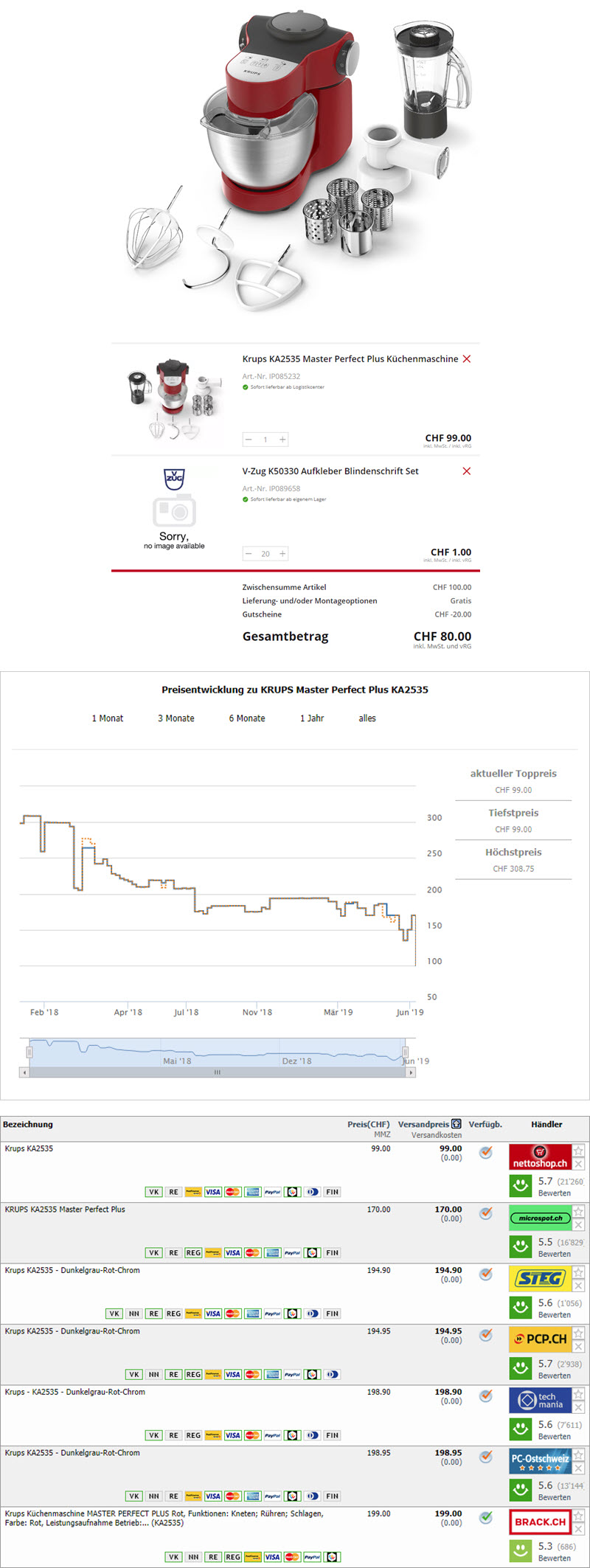
Task: Click the availability check icon for nettoshop.ch
Action: (485, 1152)
